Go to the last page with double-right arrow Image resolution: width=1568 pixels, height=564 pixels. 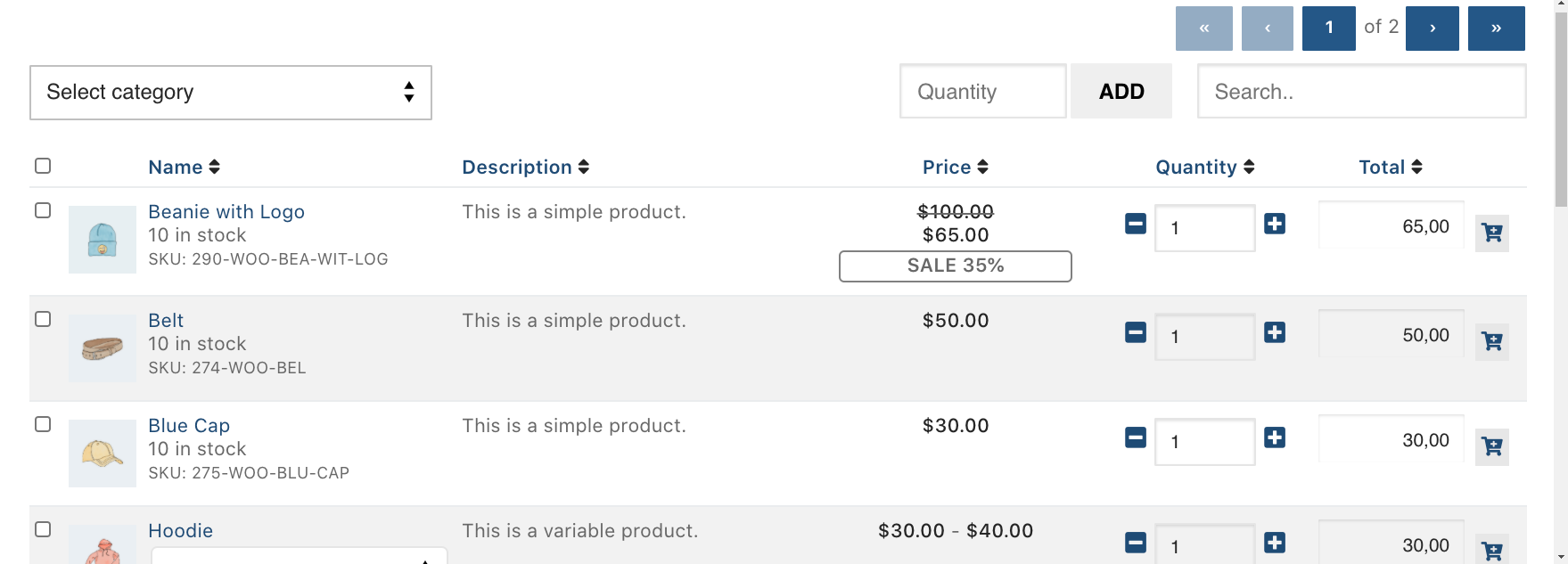tap(1496, 28)
